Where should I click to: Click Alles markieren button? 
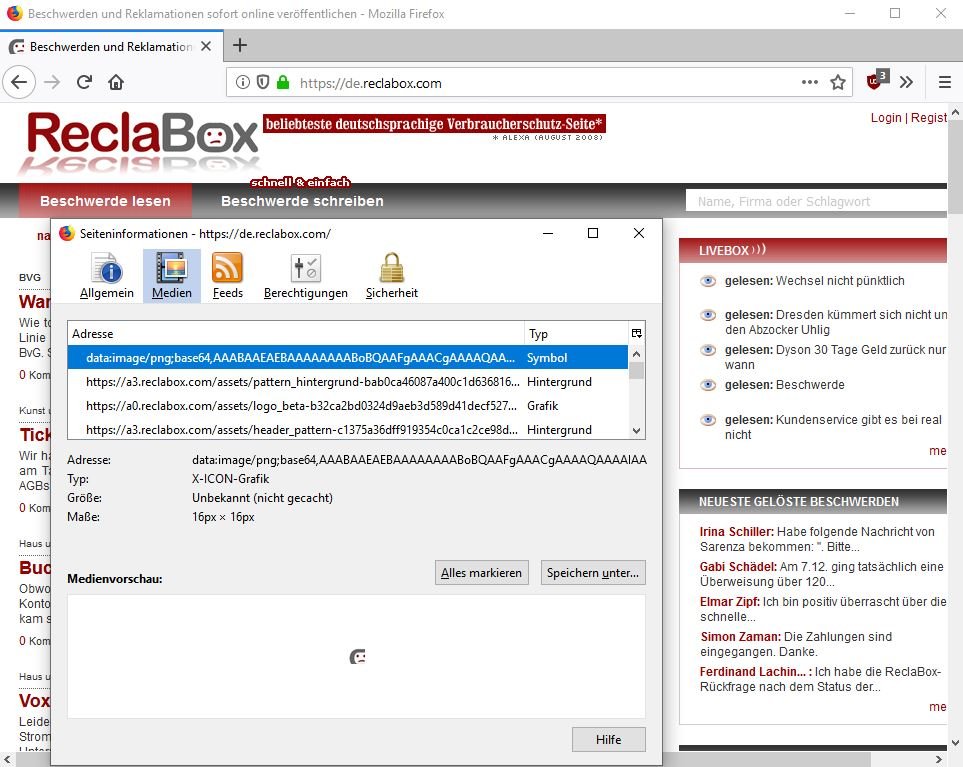click(482, 572)
